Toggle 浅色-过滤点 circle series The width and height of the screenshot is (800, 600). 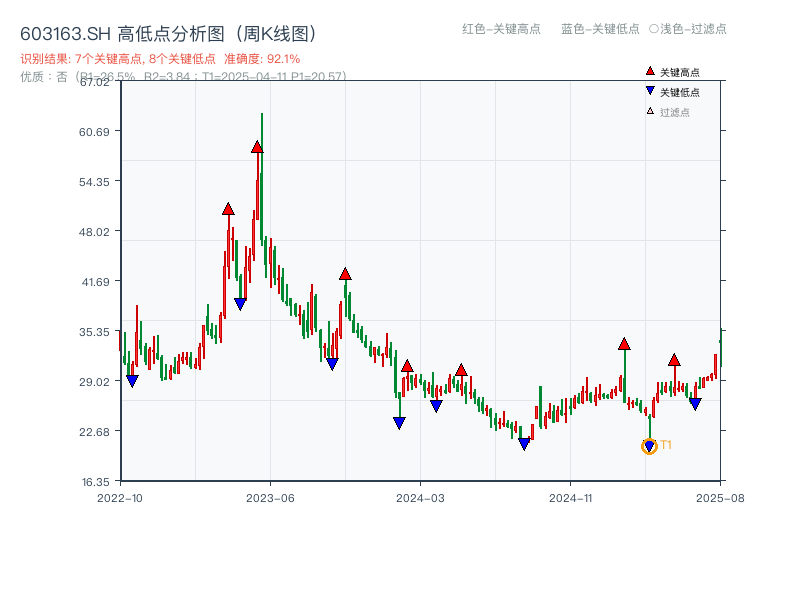point(690,30)
